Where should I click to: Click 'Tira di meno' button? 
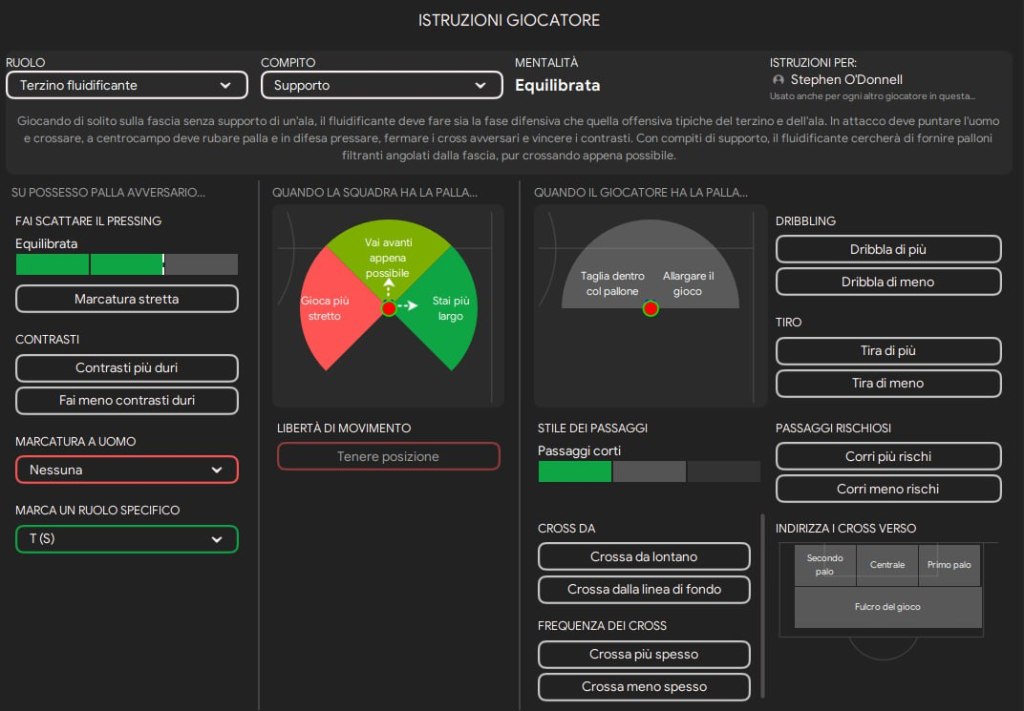click(x=888, y=383)
